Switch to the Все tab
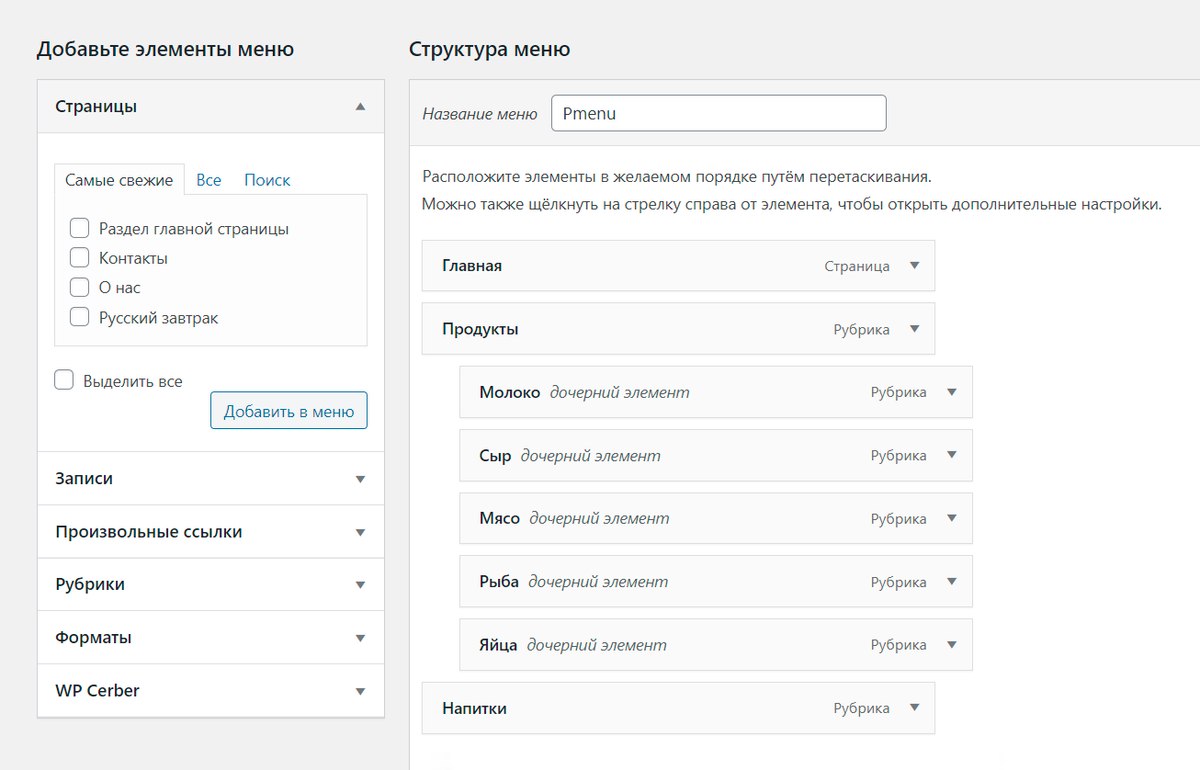1200x770 pixels. coord(209,180)
